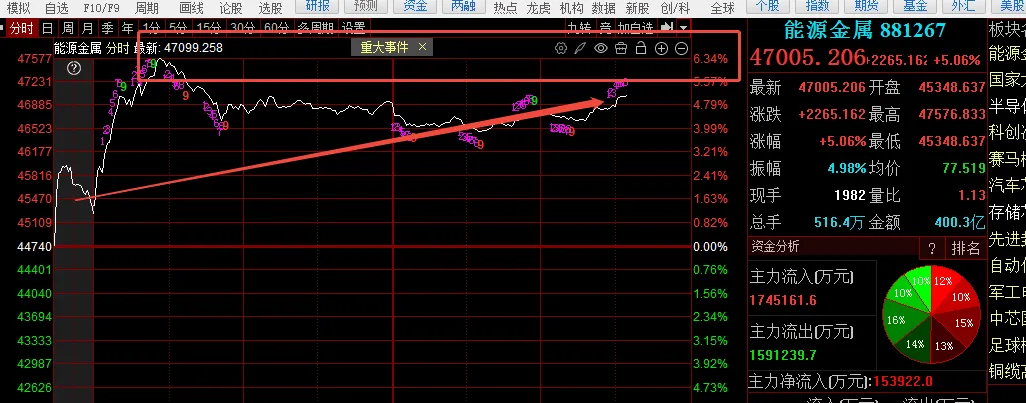This screenshot has height=403, width=1026.
Task: Open the 新股 menu item
Action: 637,9
